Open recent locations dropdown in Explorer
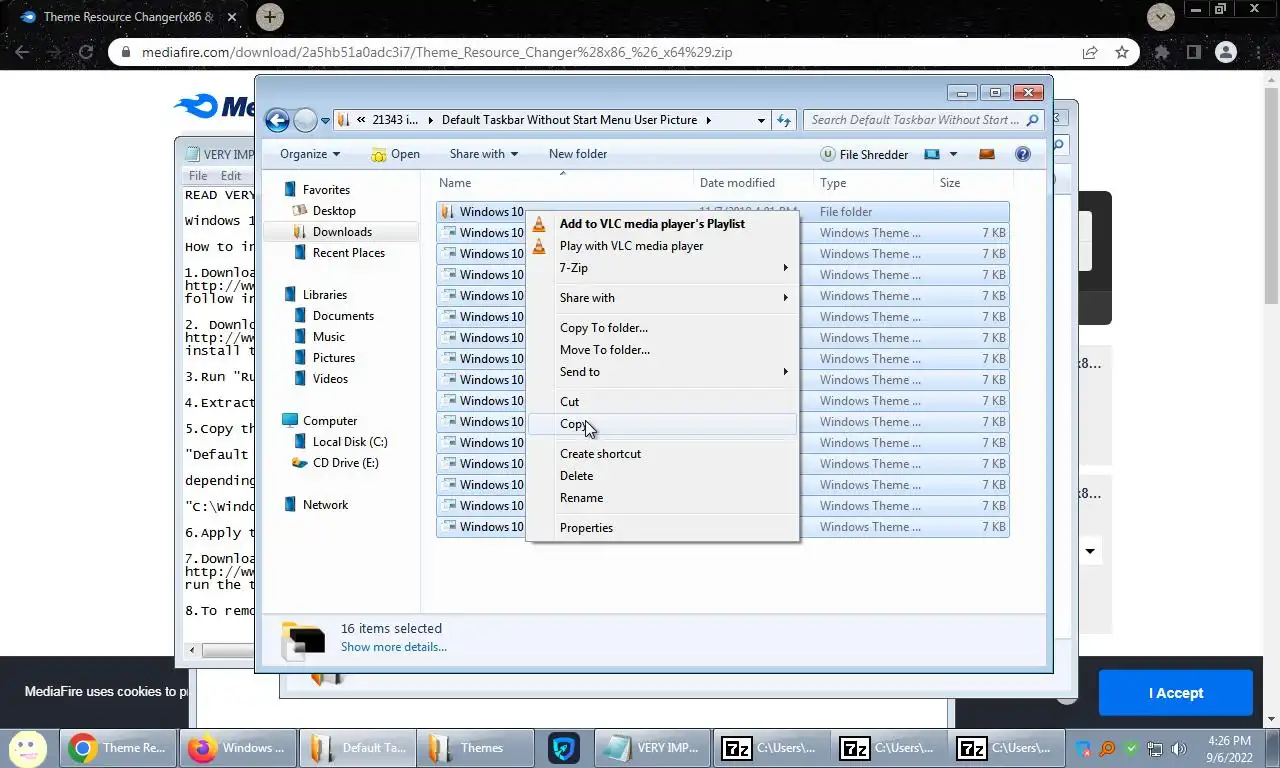 (x=325, y=121)
